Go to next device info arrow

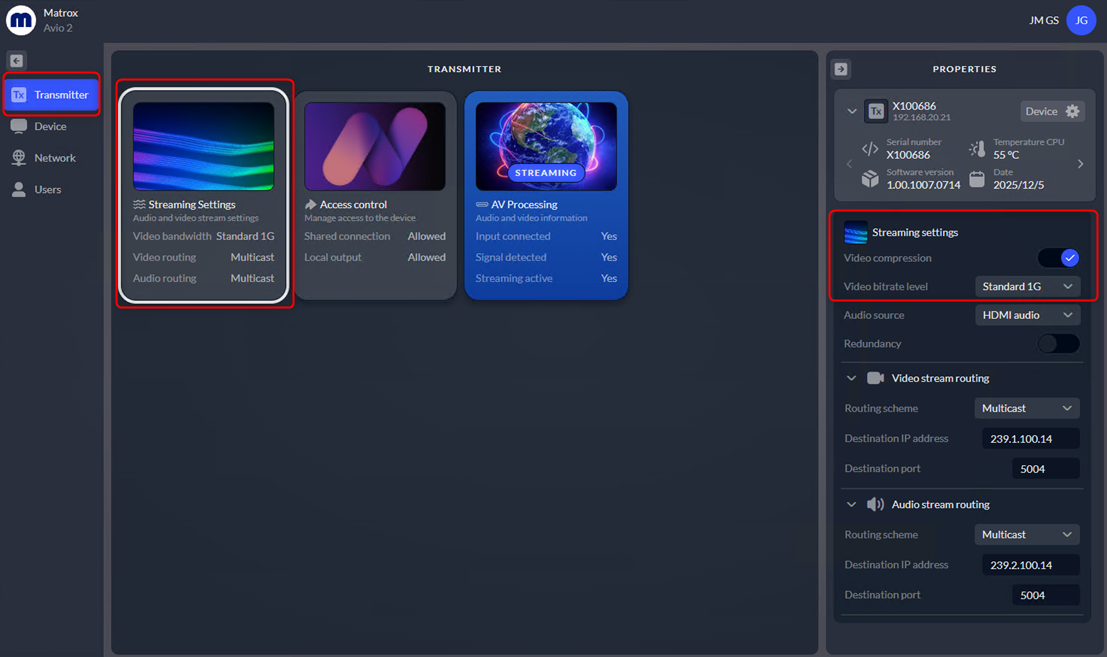pos(1080,164)
